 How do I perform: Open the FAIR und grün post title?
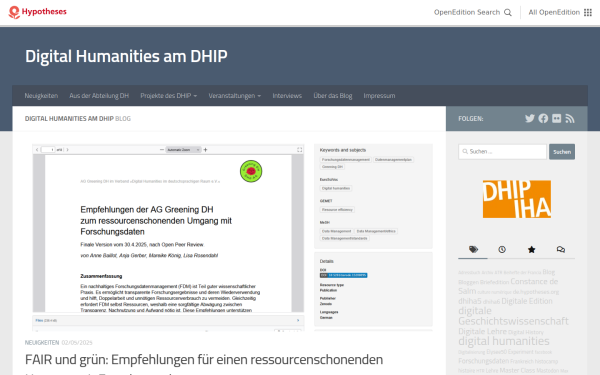[x=204, y=359]
